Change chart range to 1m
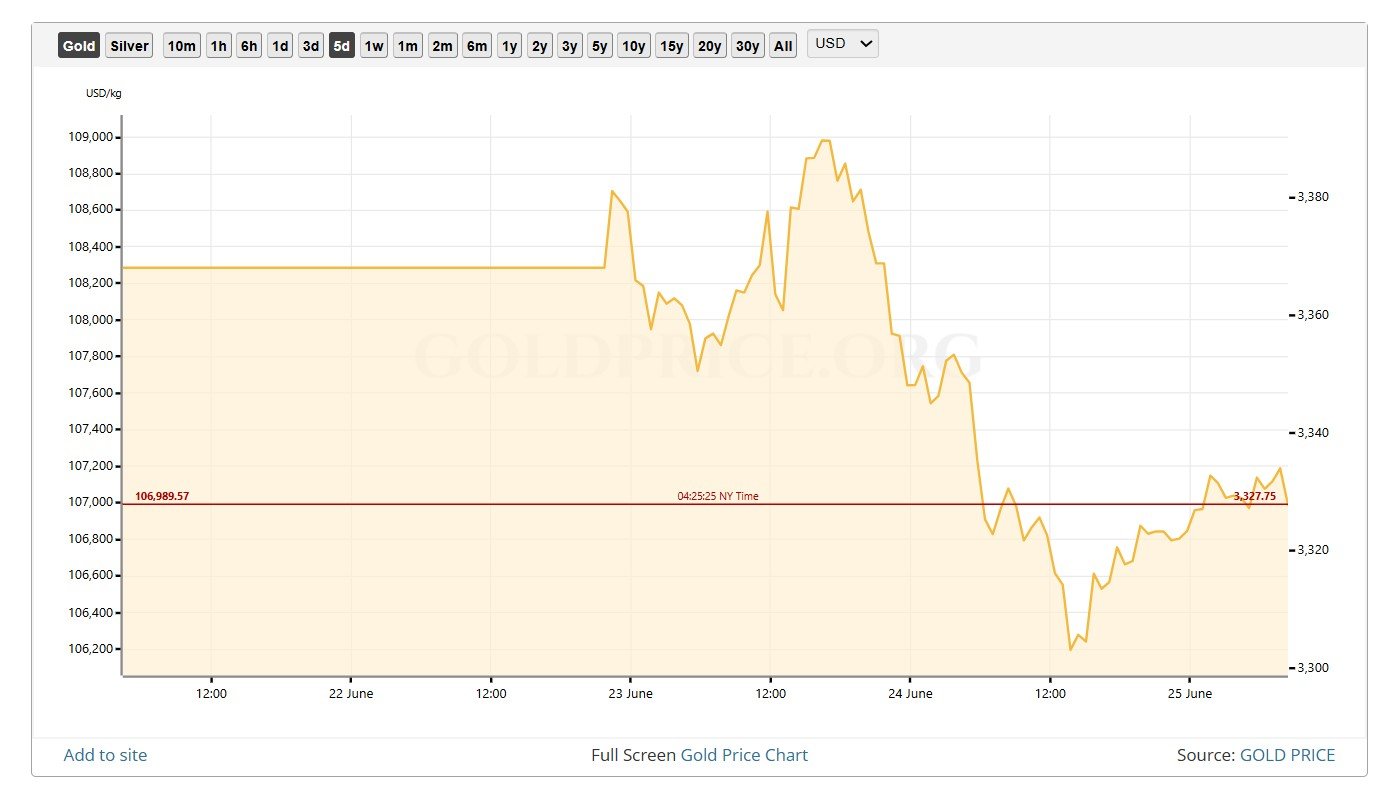 tap(407, 45)
